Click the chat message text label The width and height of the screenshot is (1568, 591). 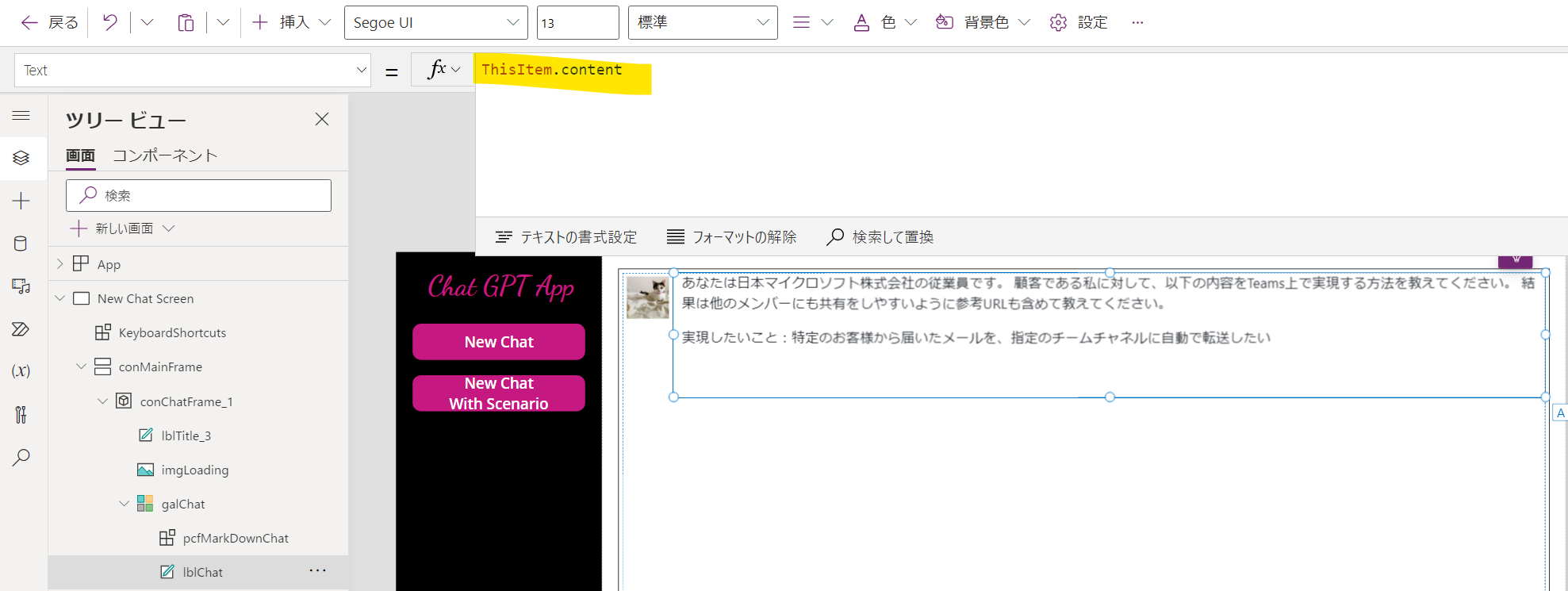1109,334
